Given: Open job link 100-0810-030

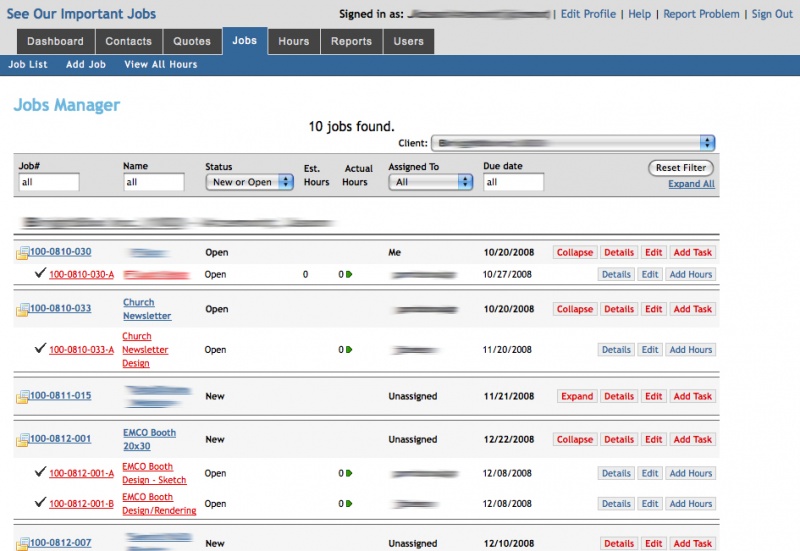Looking at the screenshot, I should click(61, 252).
